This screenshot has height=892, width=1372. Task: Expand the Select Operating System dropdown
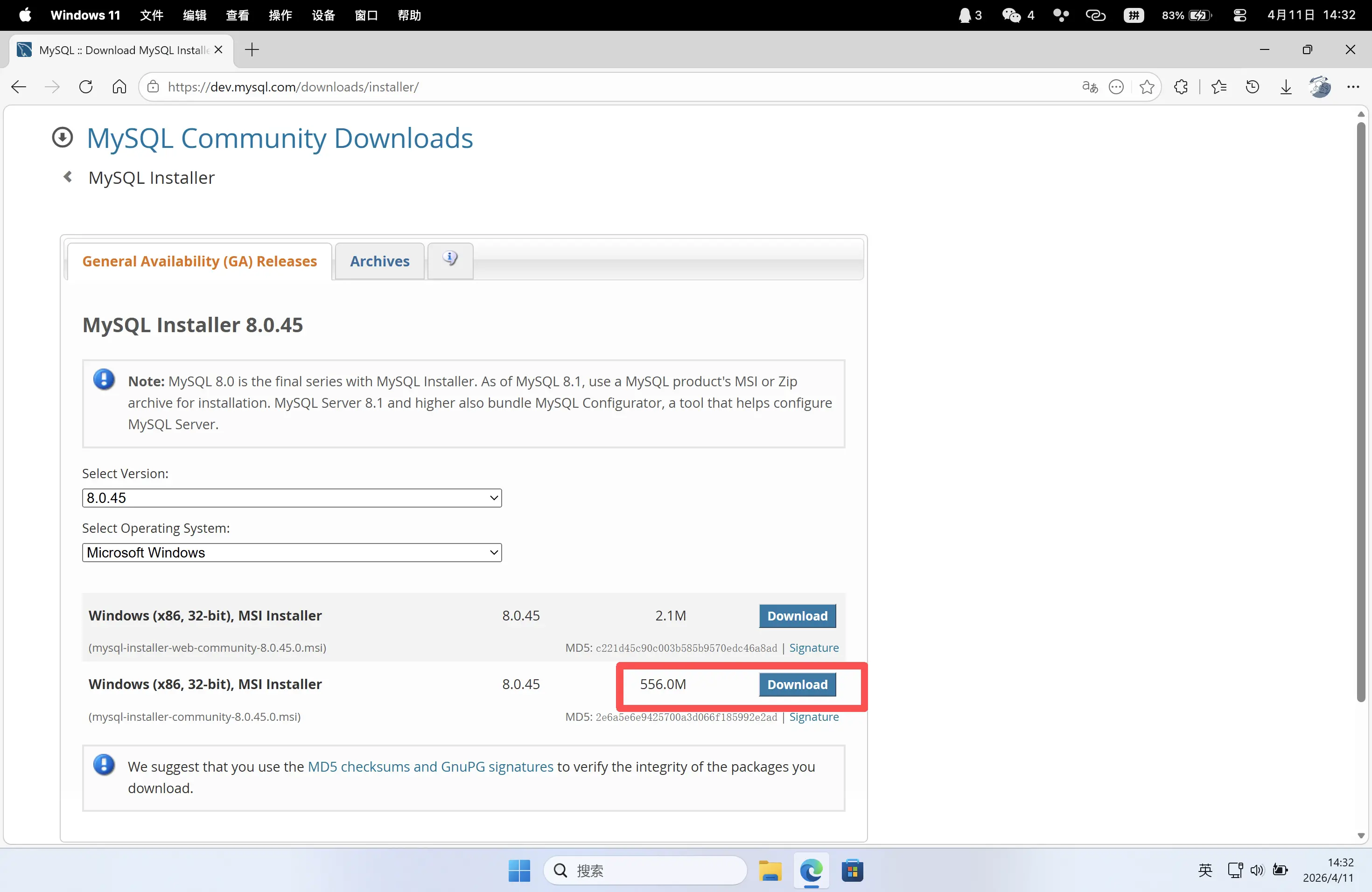(292, 553)
